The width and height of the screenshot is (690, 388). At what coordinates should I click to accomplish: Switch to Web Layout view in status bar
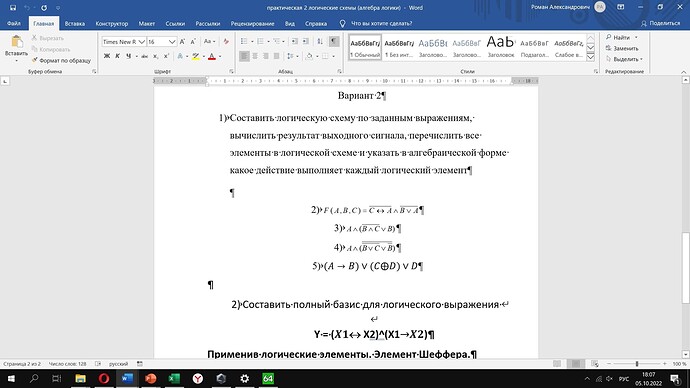pos(595,364)
